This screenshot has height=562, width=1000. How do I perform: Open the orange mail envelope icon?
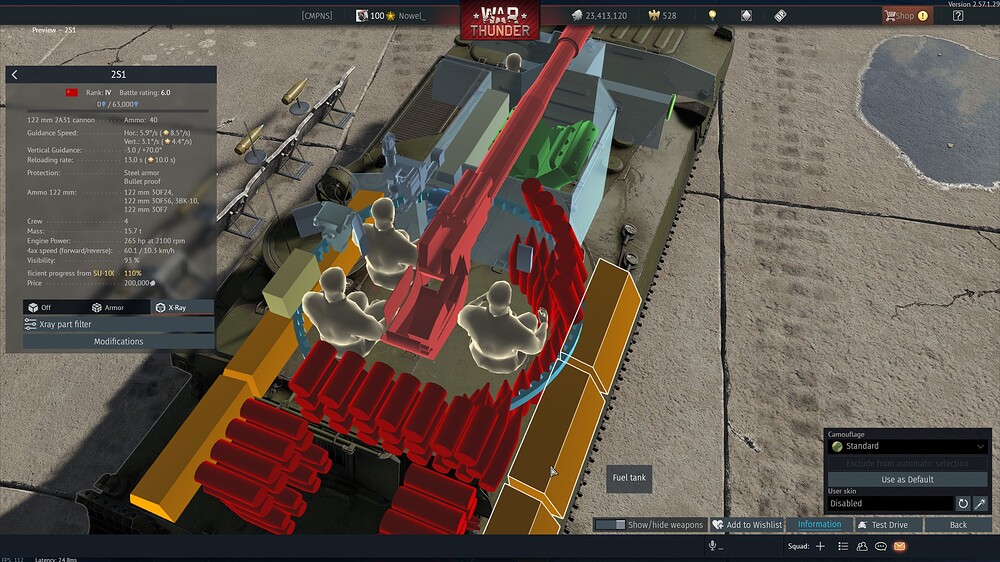[x=899, y=546]
